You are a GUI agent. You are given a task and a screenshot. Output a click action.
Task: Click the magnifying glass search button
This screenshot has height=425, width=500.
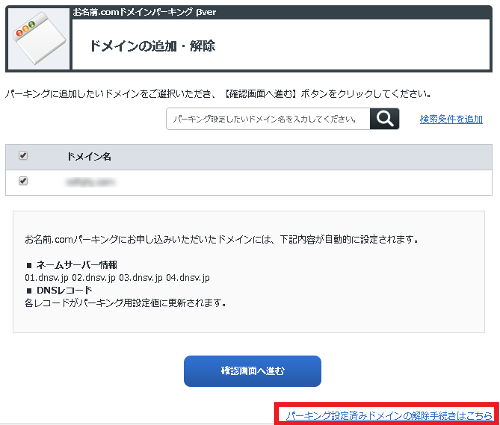[384, 119]
